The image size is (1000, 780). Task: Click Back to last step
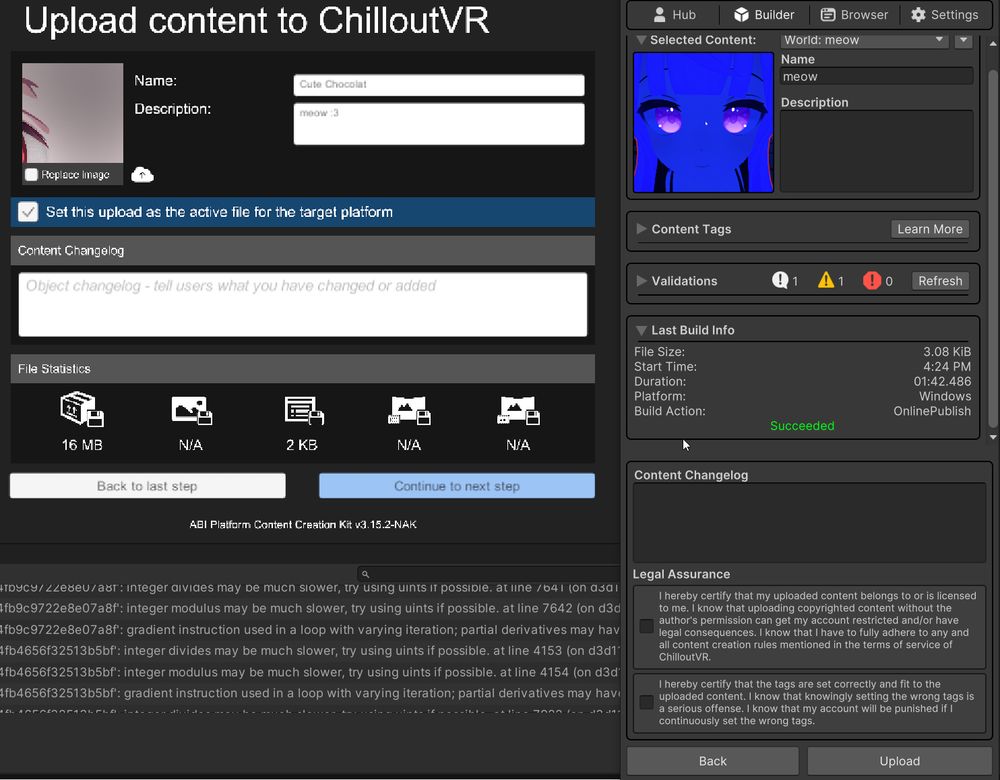(147, 486)
